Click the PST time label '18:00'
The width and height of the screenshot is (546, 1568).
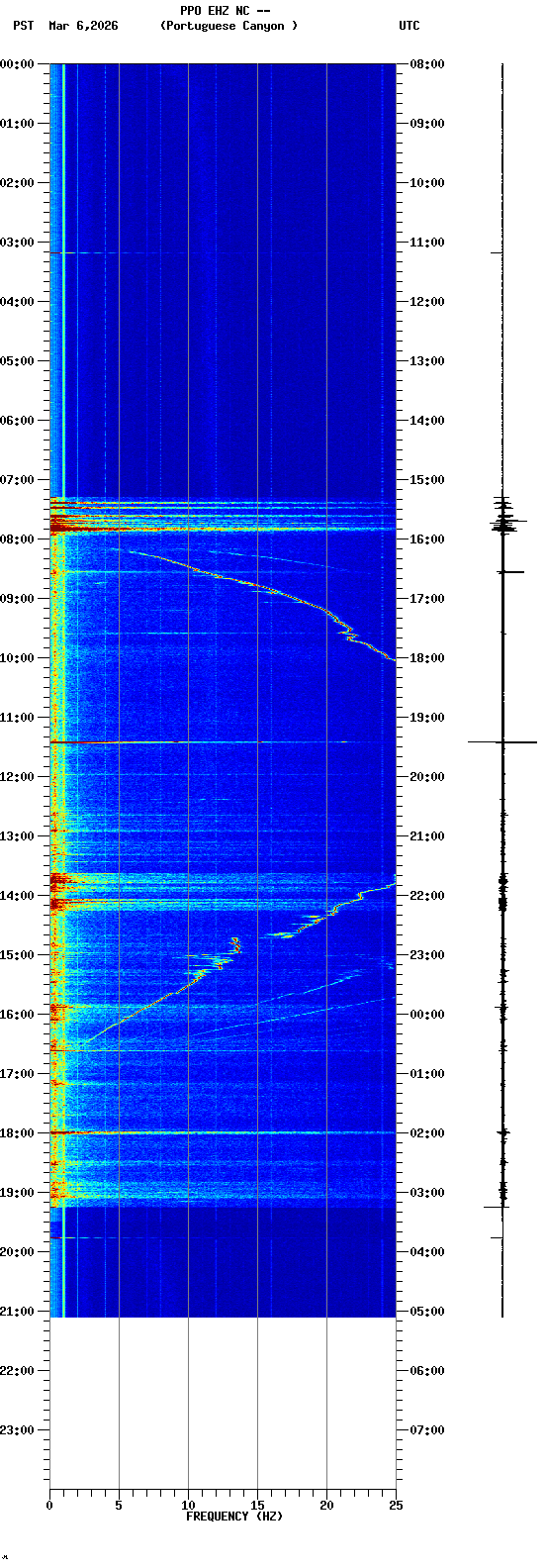coord(17,1133)
